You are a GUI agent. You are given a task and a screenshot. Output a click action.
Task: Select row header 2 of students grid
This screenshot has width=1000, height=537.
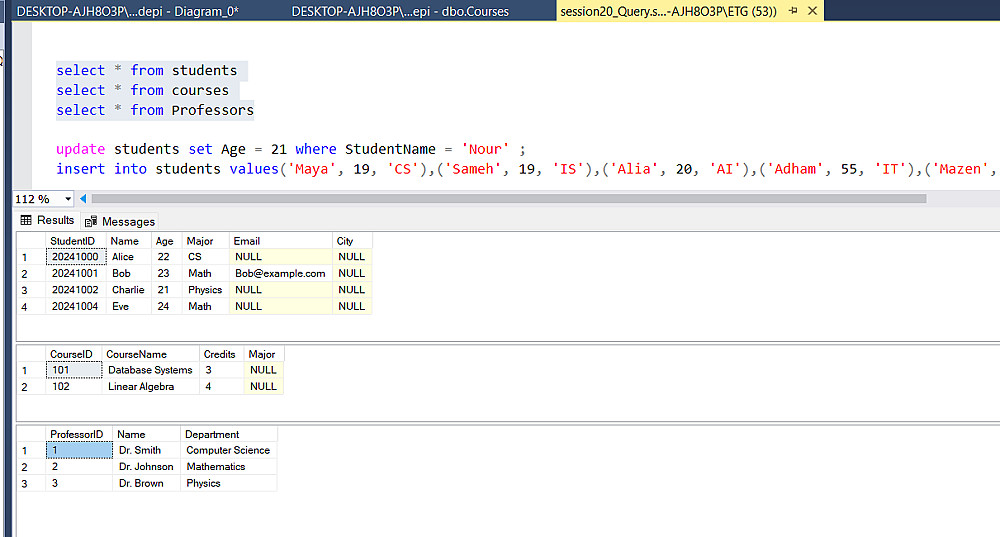point(31,274)
